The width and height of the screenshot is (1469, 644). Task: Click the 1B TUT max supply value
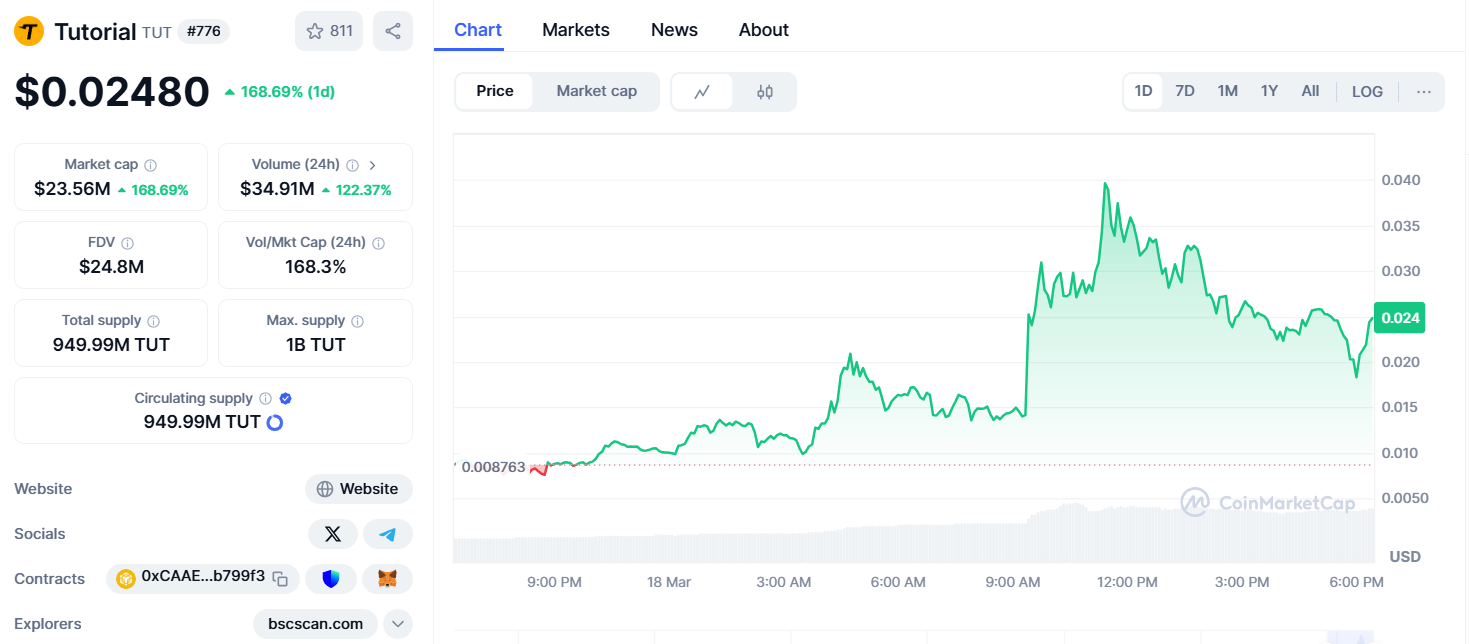315,345
